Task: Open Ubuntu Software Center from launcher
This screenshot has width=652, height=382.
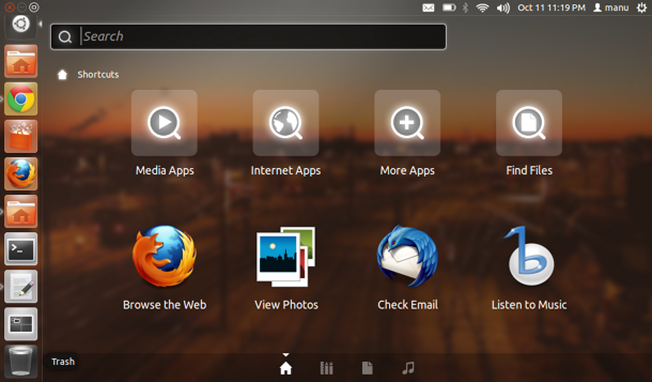Action: click(x=21, y=136)
